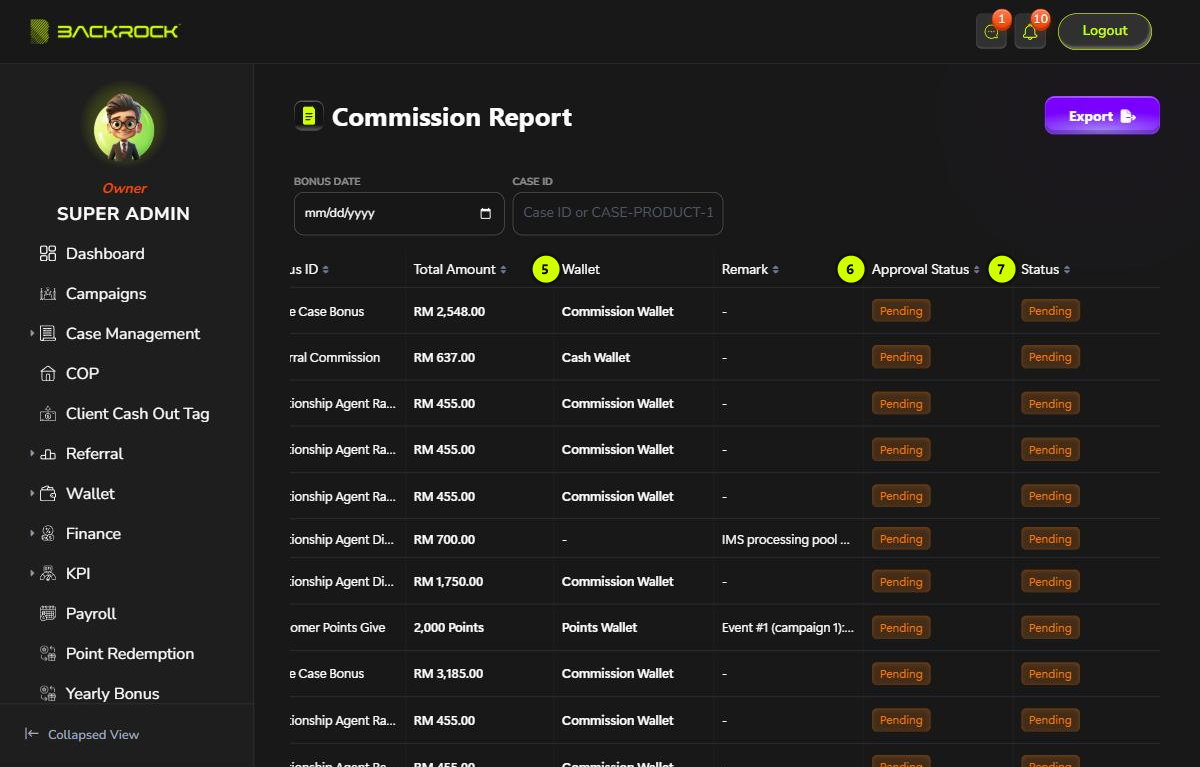Viewport: 1200px width, 767px height.
Task: Sort by the Approval Status sort arrows
Action: tap(976, 270)
